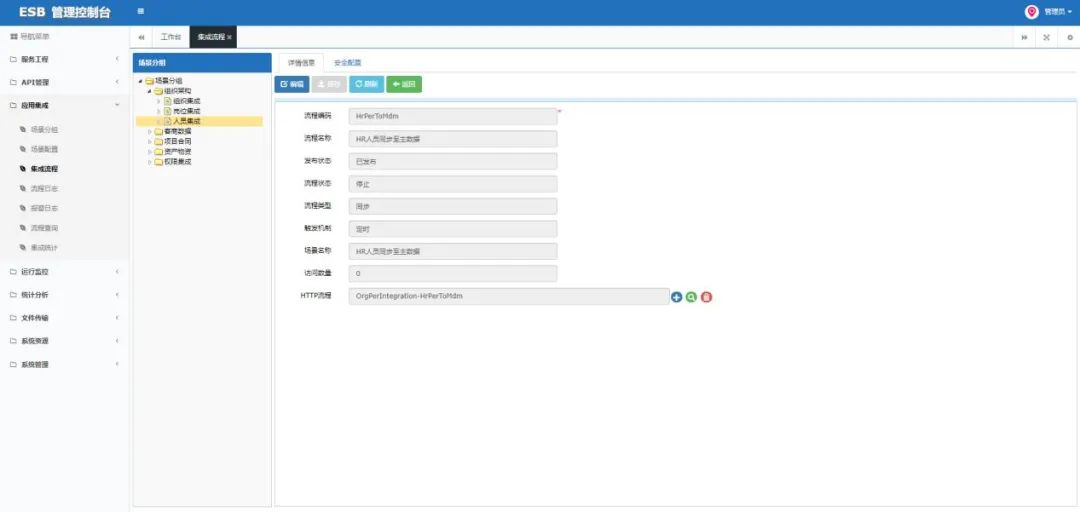Add an HTTP流程 with the blue plus icon
This screenshot has width=1080, height=512.
pos(676,297)
